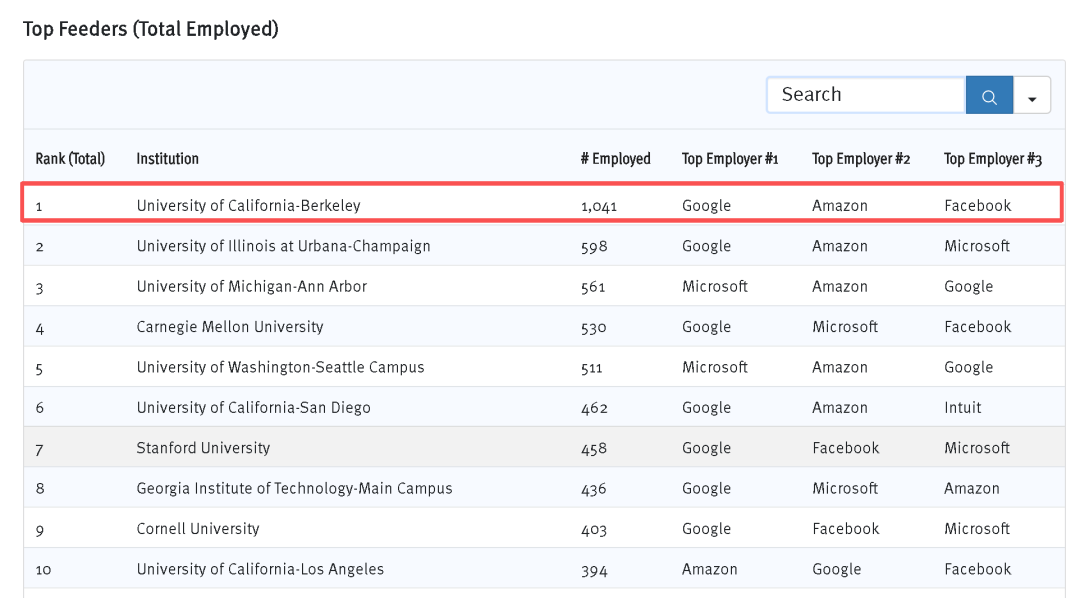Click rank number 10 cell

point(43,570)
